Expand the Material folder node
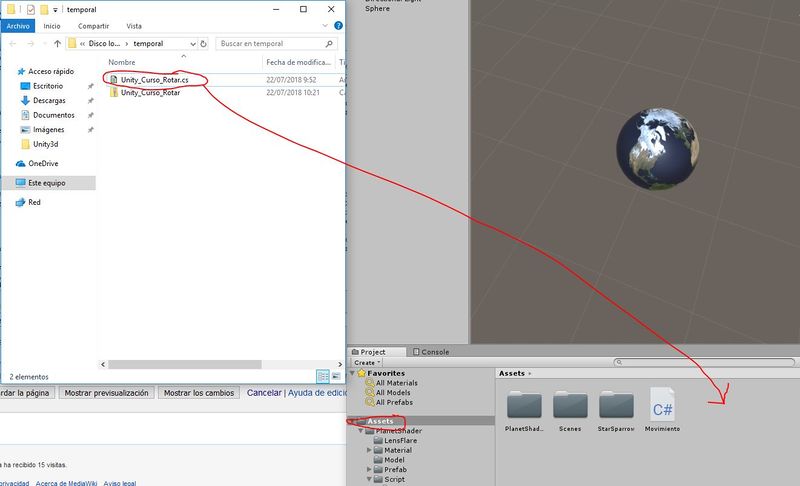Image resolution: width=800 pixels, height=486 pixels. point(369,450)
